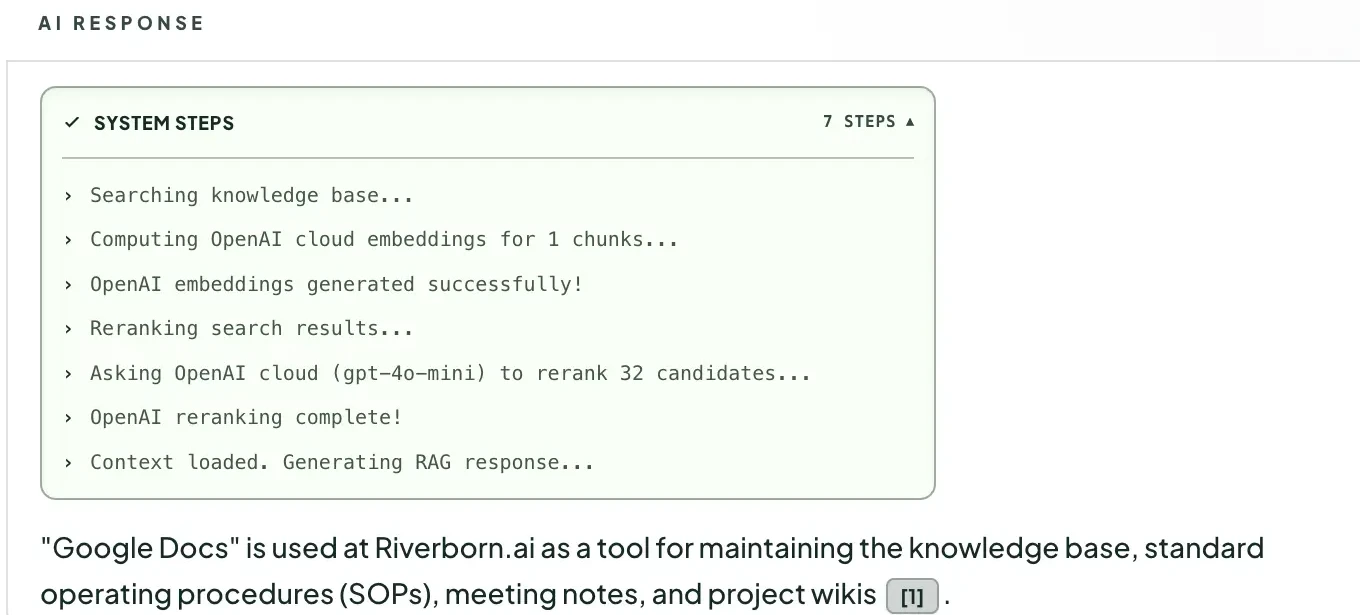Click the checkmark icon beside SYSTEM STEPS
Image resolution: width=1360 pixels, height=615 pixels.
coord(71,123)
